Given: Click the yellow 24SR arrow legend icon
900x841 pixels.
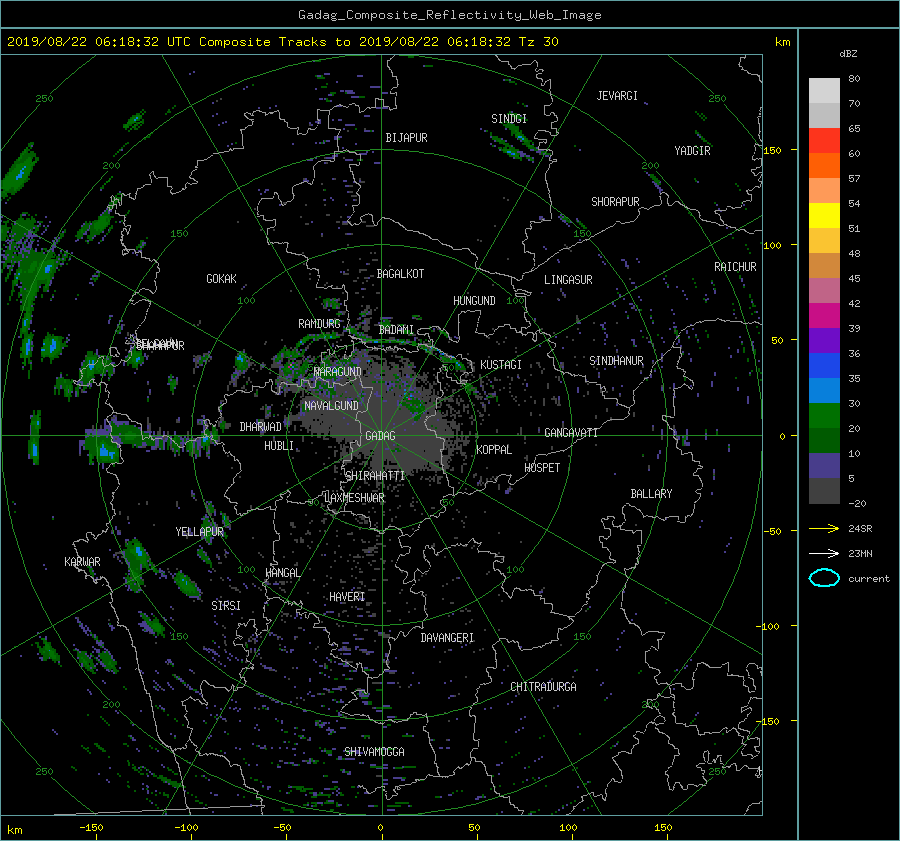Looking at the screenshot, I should click(x=824, y=528).
